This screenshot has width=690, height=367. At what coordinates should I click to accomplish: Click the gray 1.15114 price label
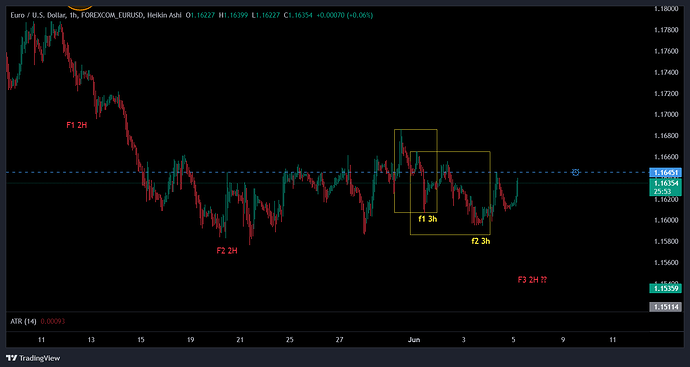pyautogui.click(x=665, y=307)
